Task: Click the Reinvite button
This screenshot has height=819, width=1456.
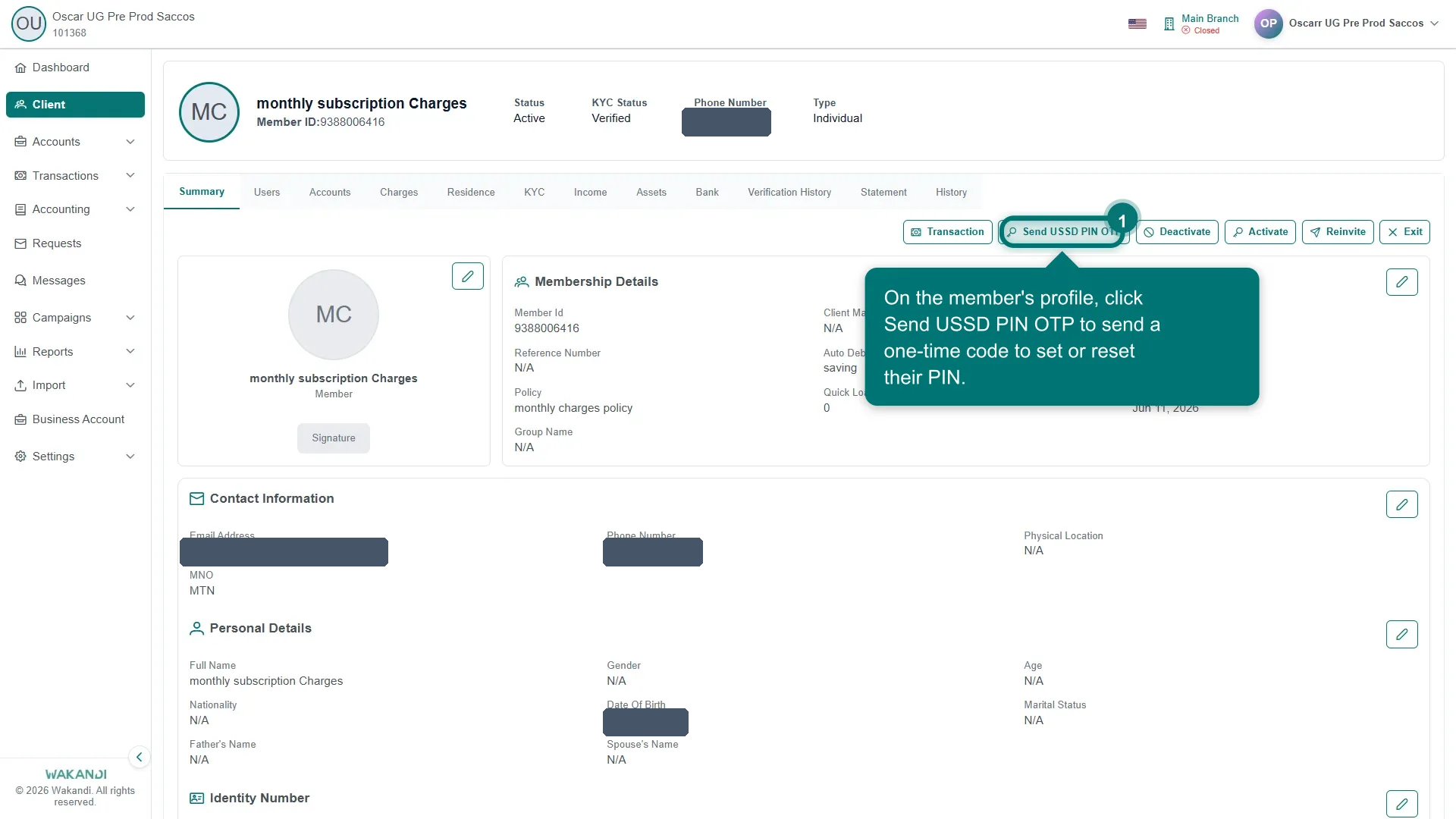Action: tap(1338, 232)
